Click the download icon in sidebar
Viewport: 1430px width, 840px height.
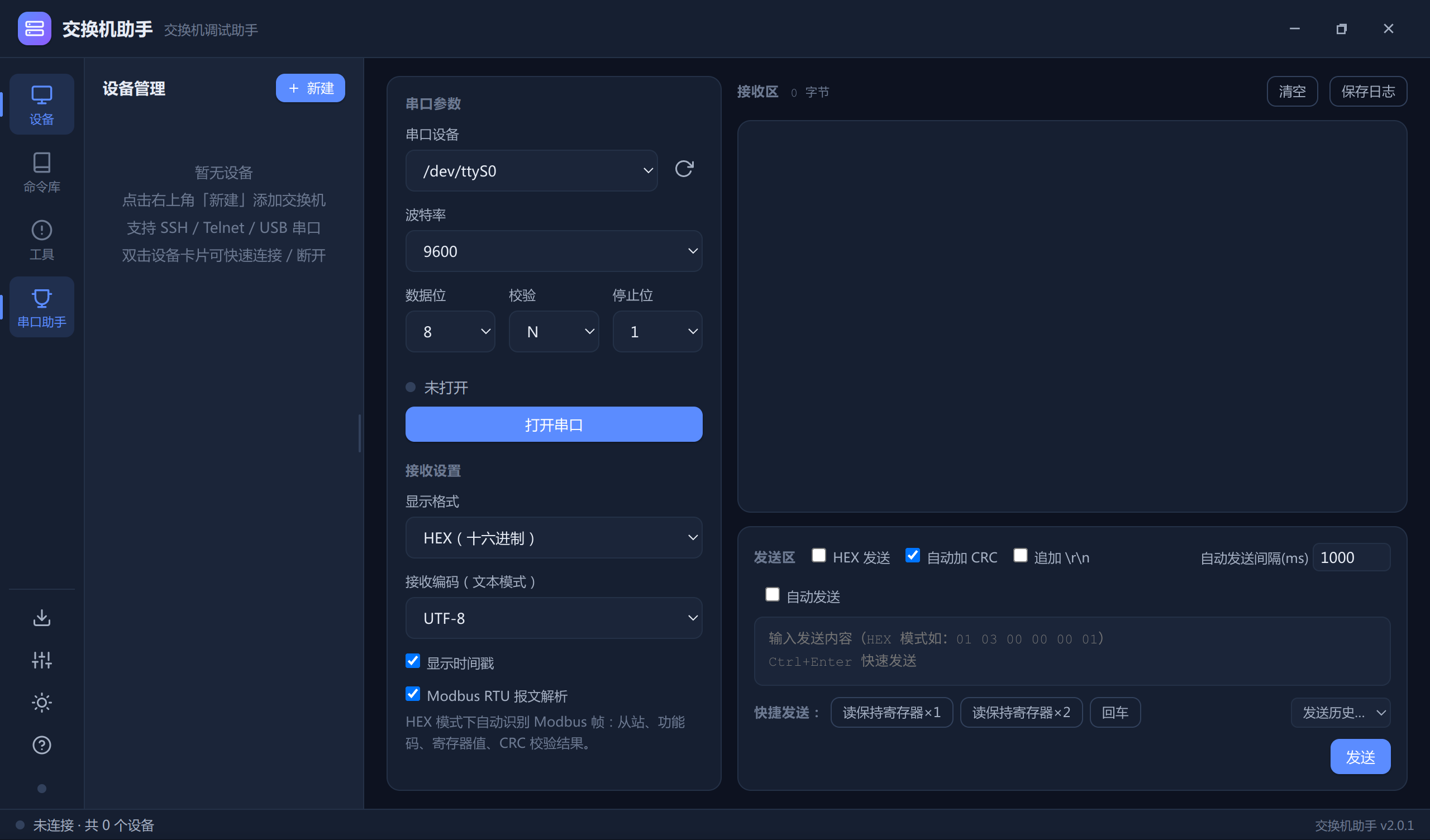(x=41, y=618)
